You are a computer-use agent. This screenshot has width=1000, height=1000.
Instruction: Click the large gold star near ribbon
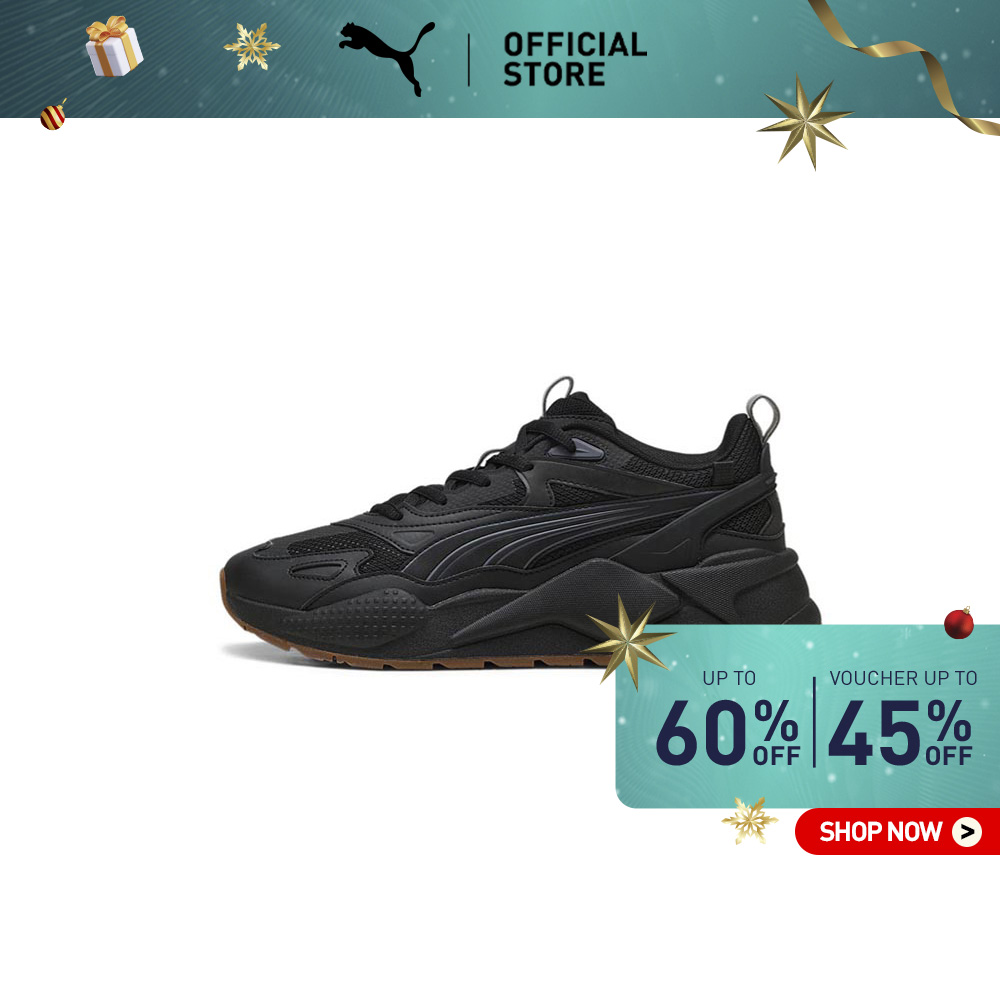pyautogui.click(x=805, y=121)
